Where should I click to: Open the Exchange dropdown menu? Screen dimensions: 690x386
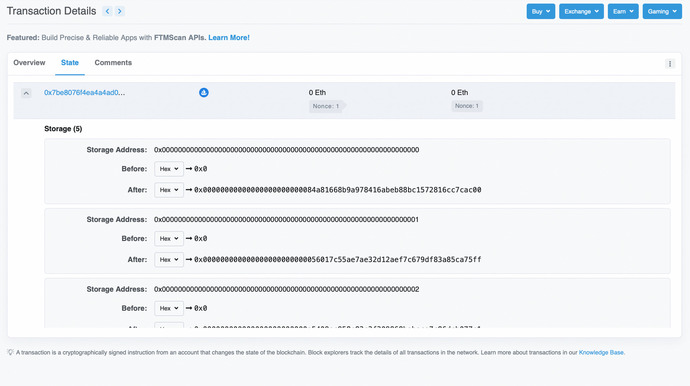581,11
